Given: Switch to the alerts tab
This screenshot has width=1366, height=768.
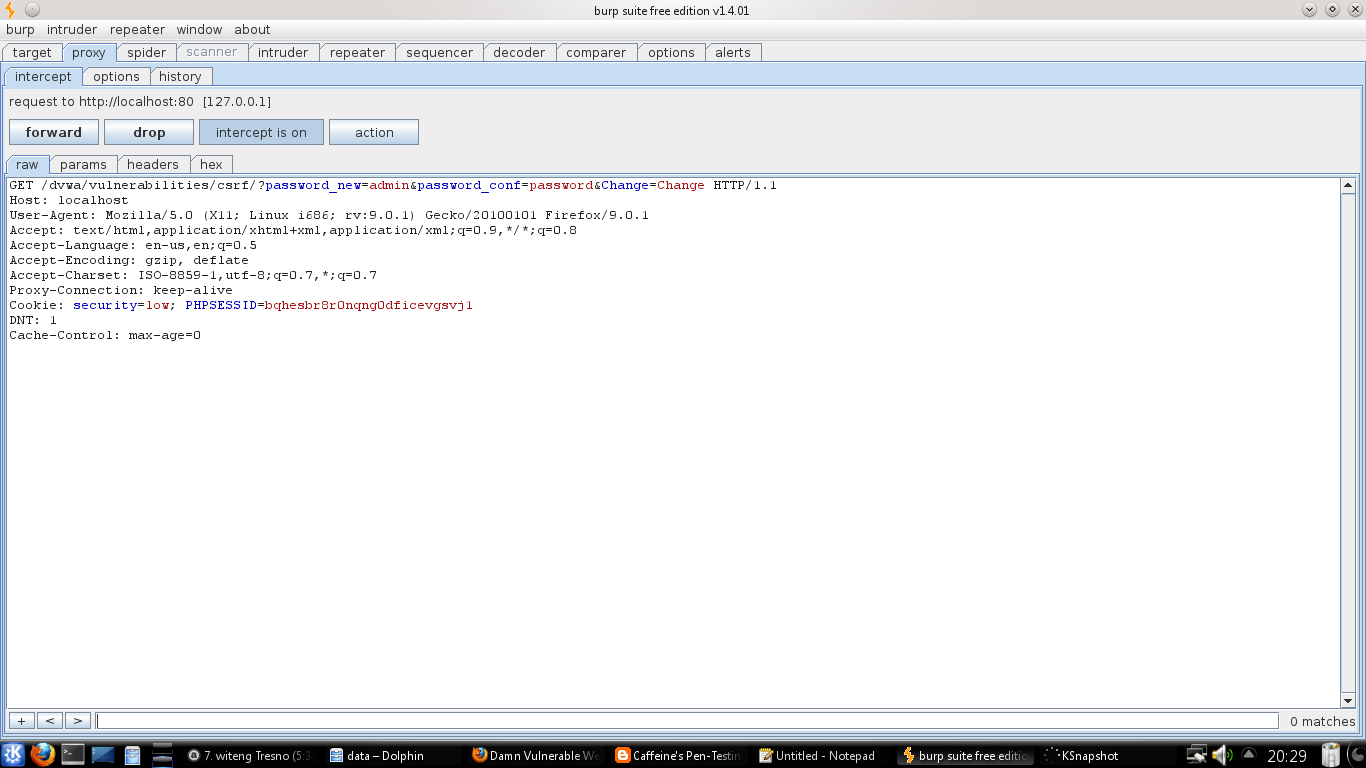Looking at the screenshot, I should coord(733,52).
